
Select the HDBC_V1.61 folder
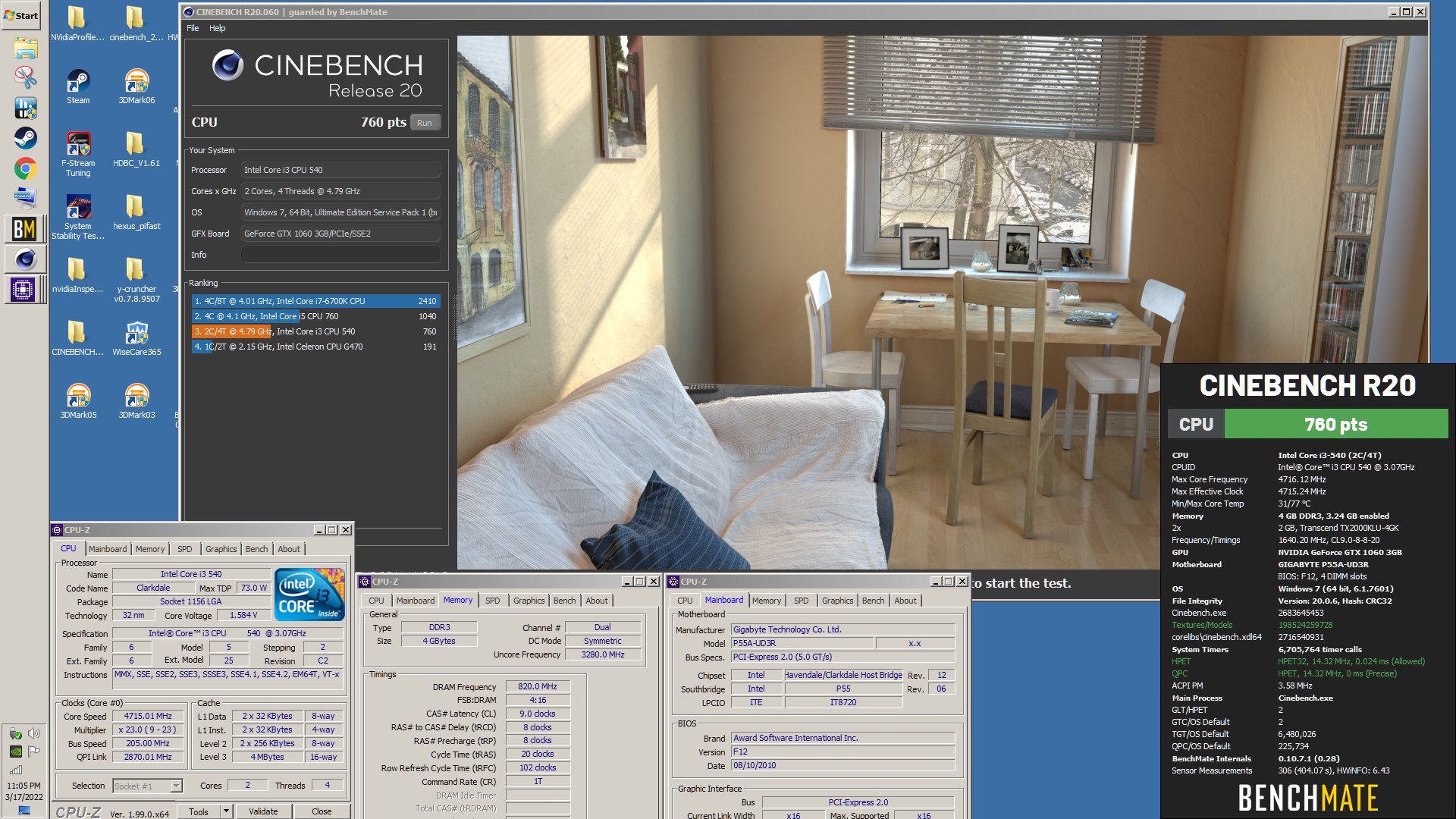tap(136, 149)
